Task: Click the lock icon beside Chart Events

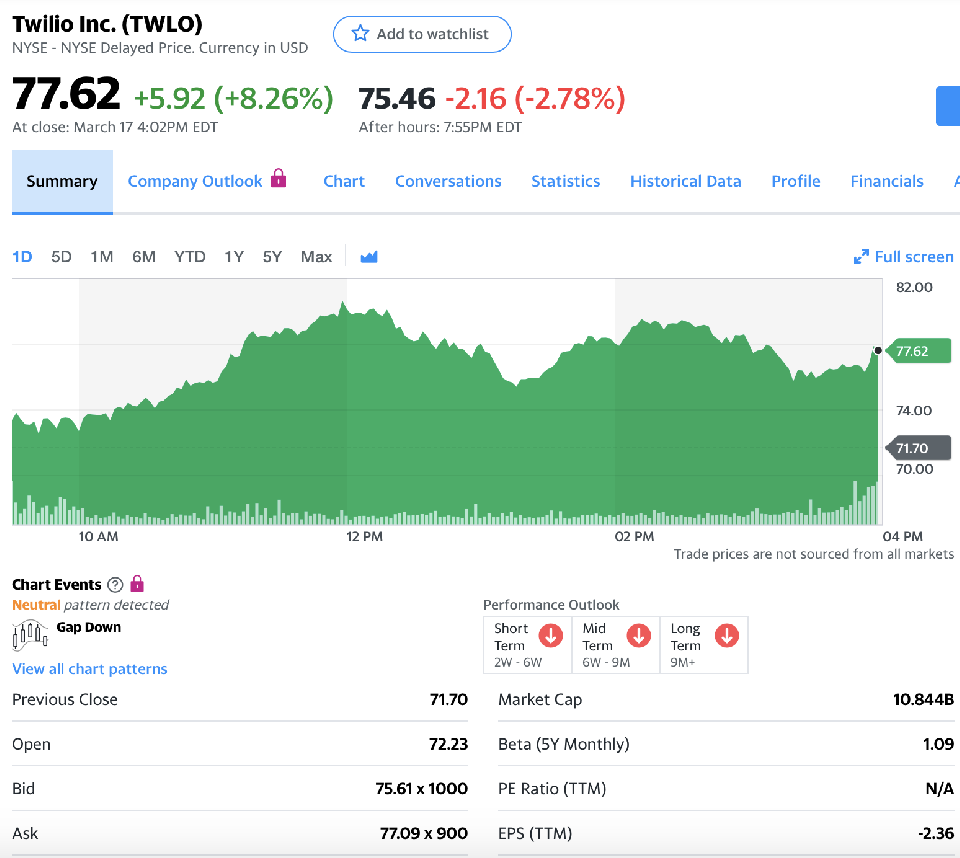Action: [137, 584]
